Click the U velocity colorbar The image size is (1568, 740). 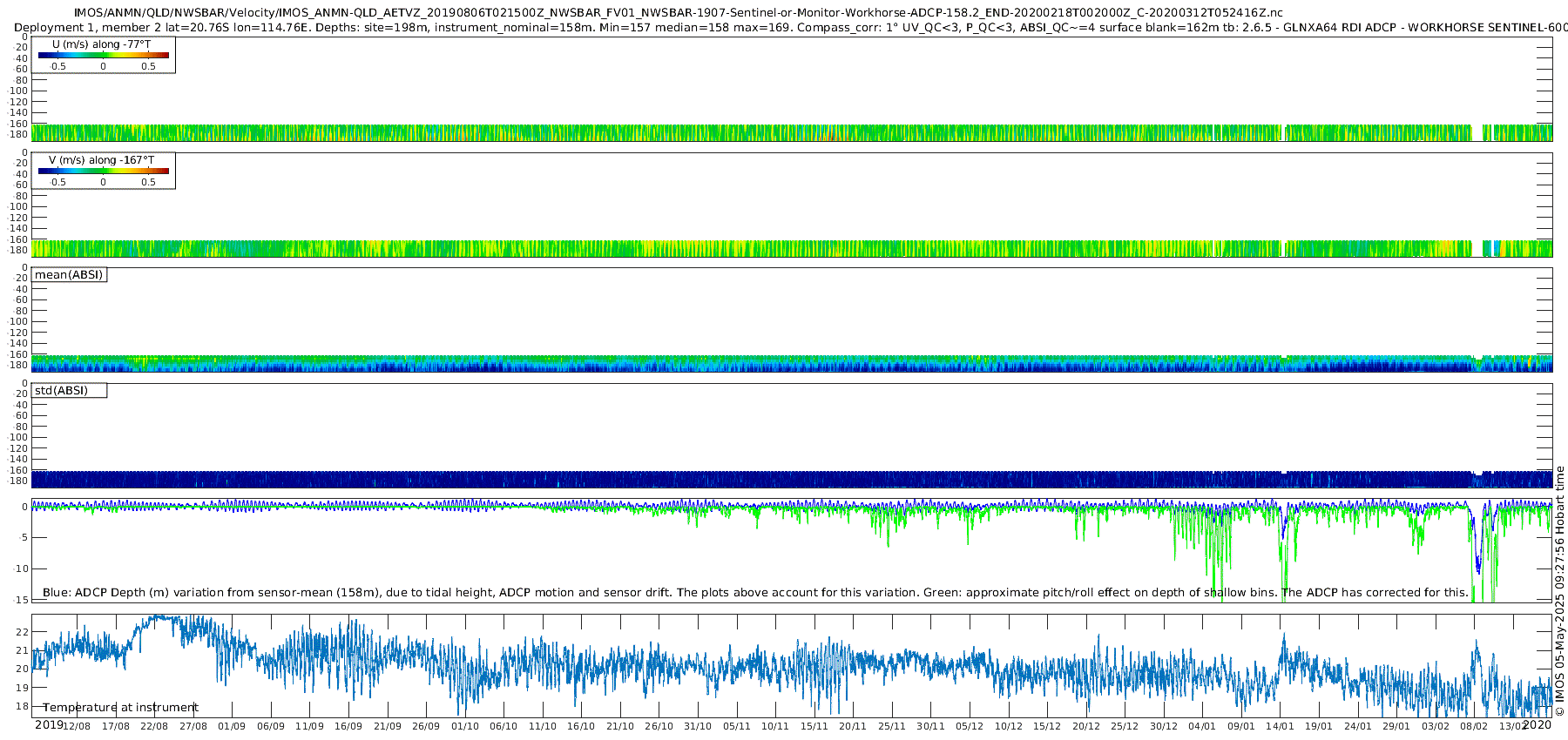pyautogui.click(x=103, y=56)
